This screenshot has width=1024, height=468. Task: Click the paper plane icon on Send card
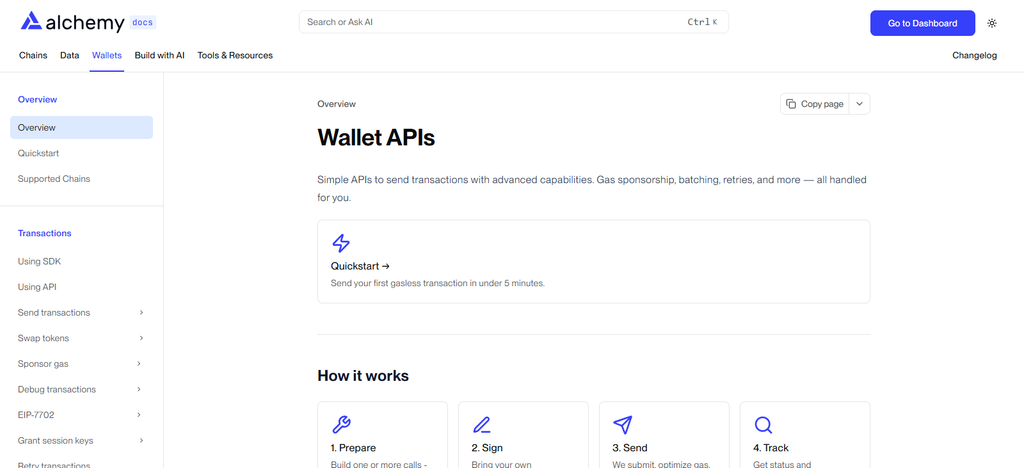(622, 425)
